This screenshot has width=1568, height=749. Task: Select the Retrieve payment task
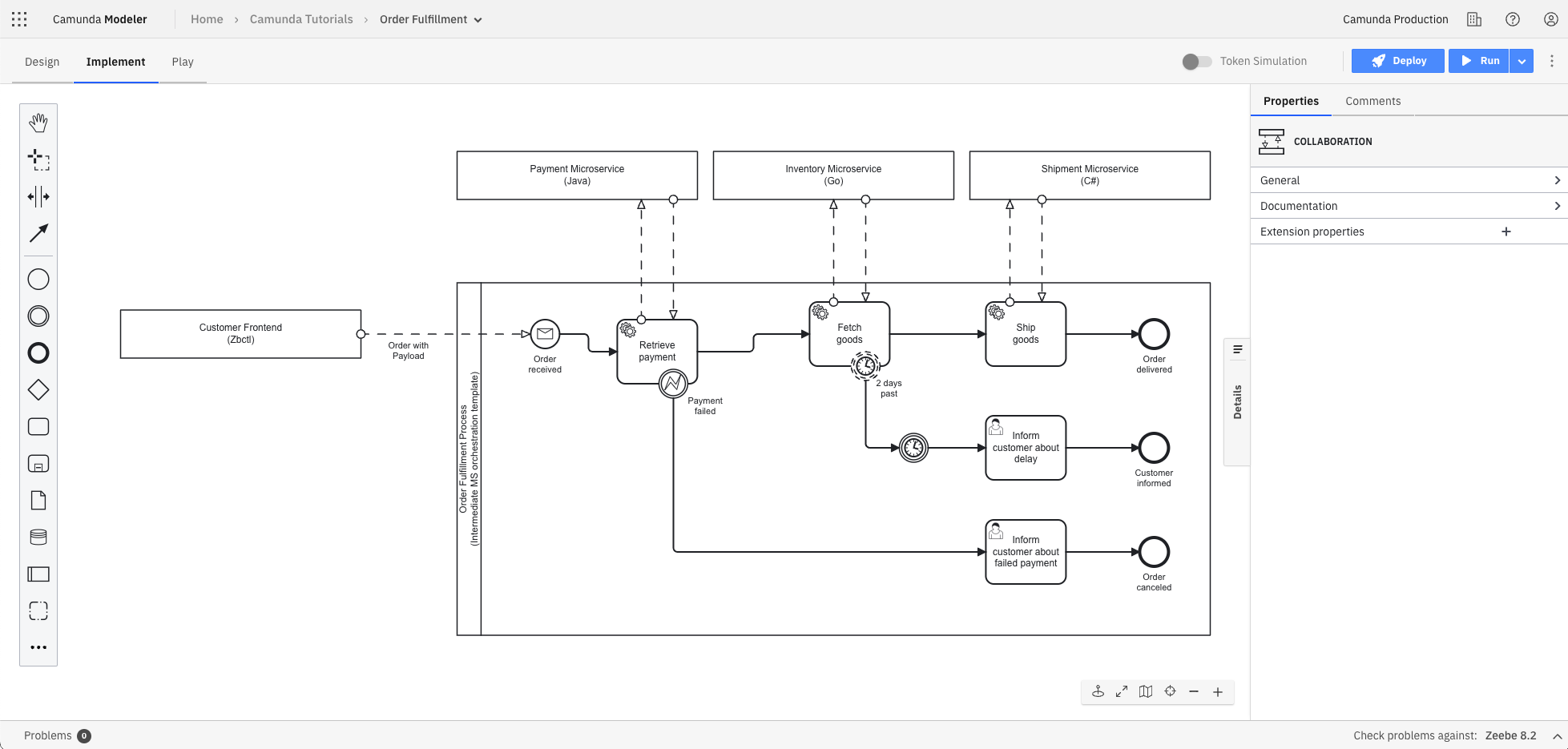[x=657, y=351]
